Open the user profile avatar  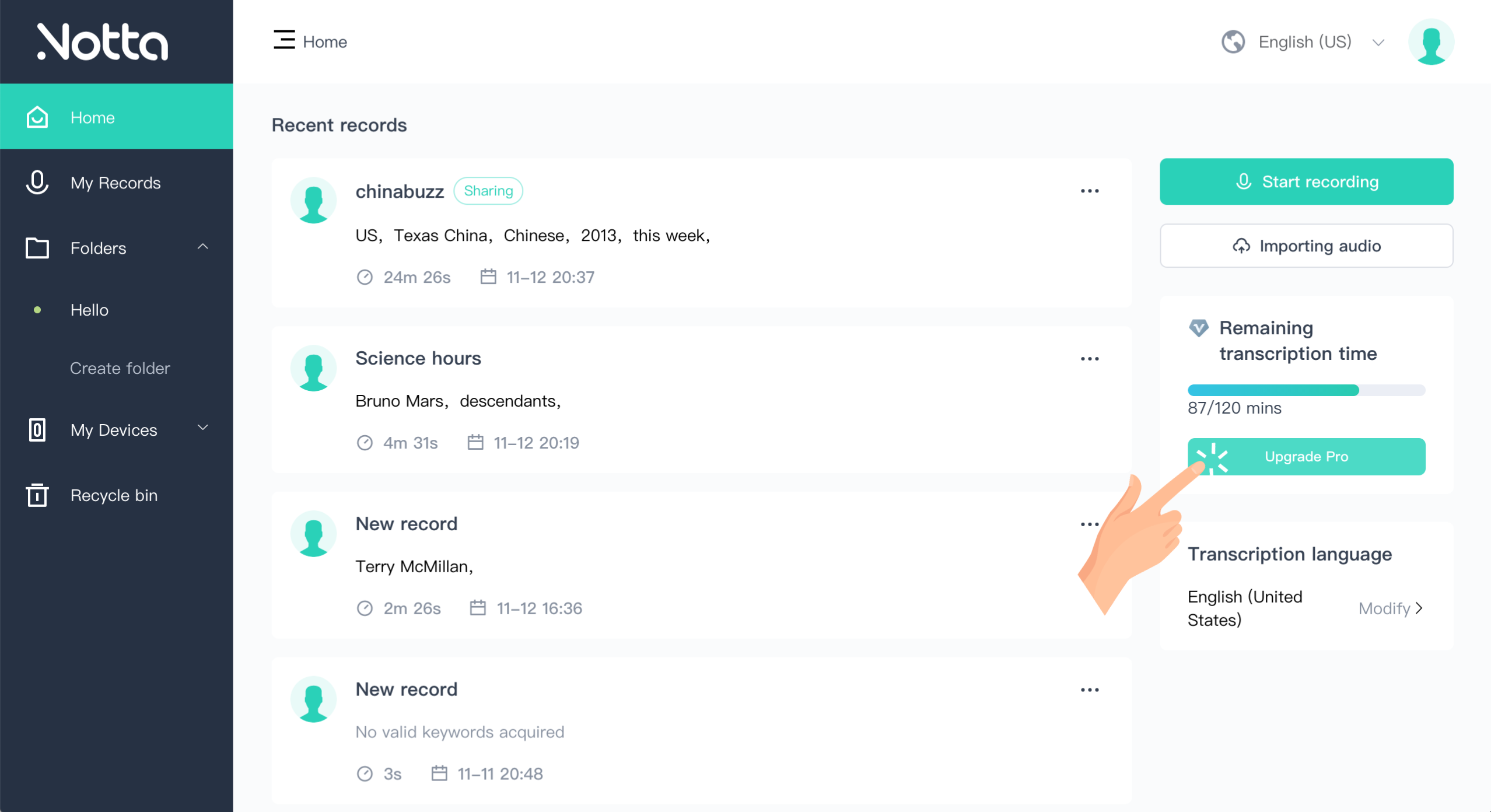tap(1430, 42)
